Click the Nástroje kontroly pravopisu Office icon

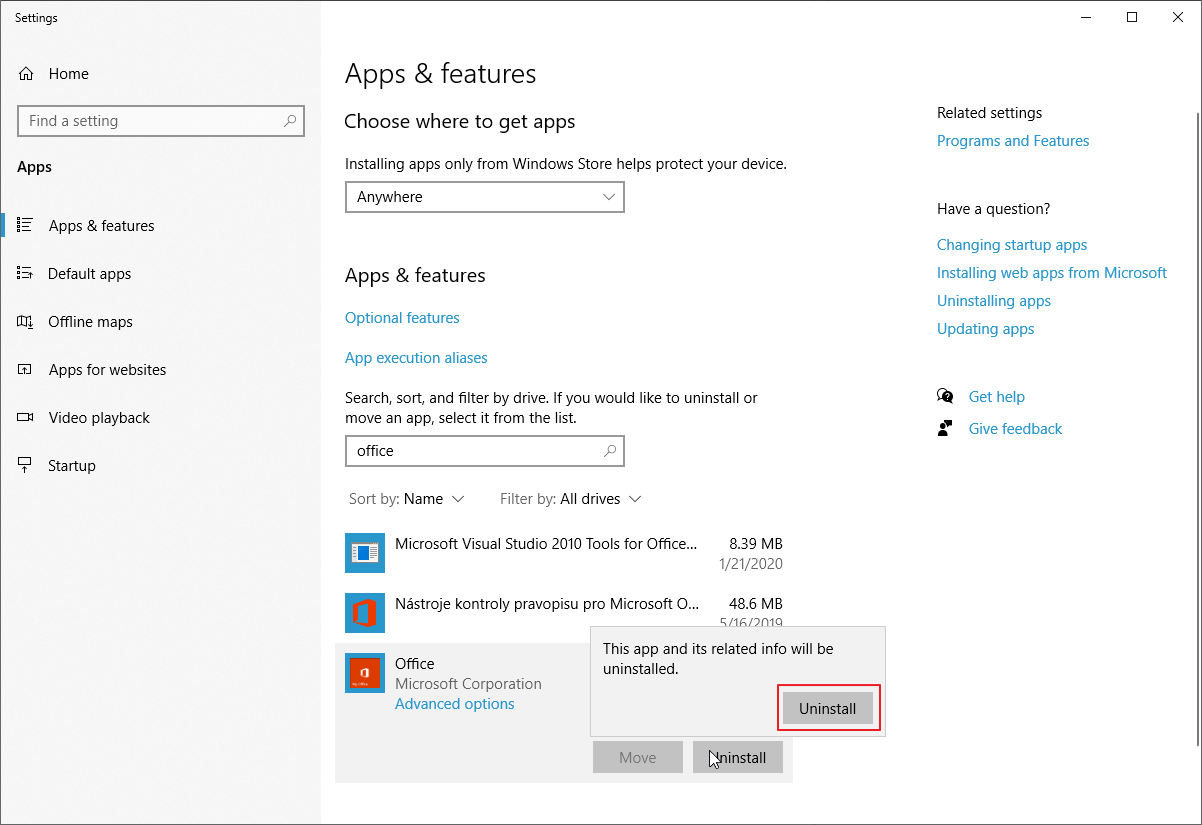pyautogui.click(x=365, y=613)
